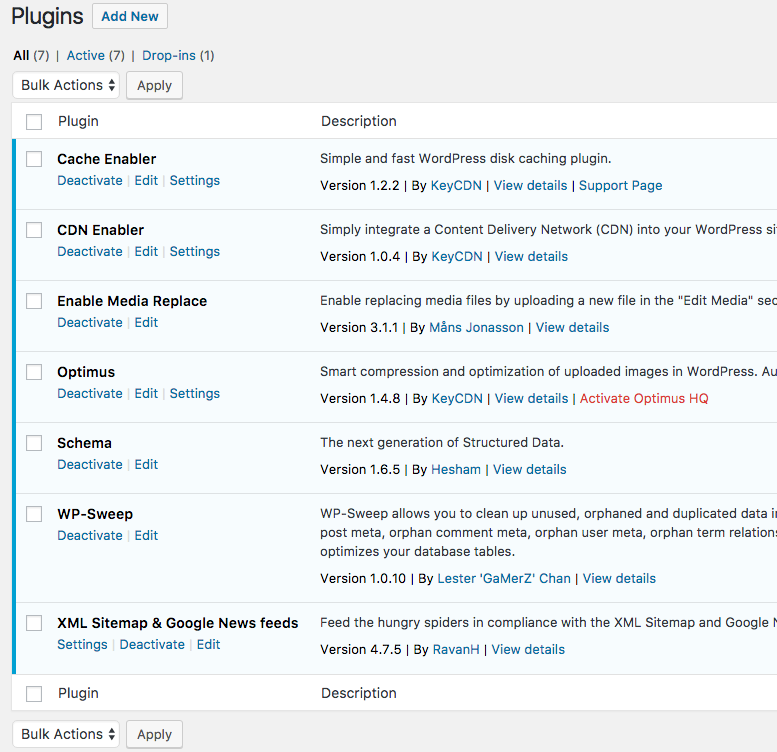Image resolution: width=777 pixels, height=752 pixels.
Task: Click the Cache Enabler plugin name
Action: 107,159
